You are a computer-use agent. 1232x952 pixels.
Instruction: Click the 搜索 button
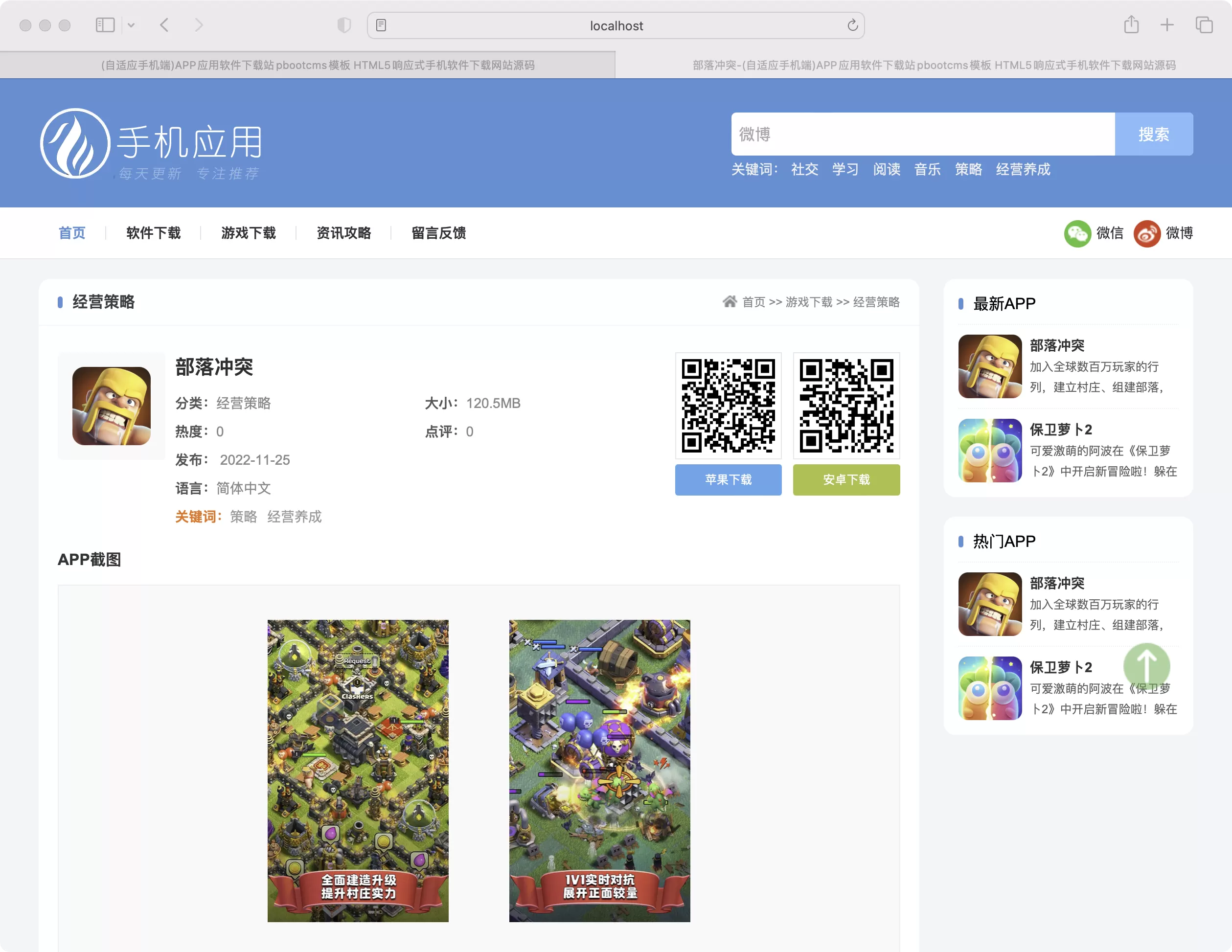(x=1154, y=134)
